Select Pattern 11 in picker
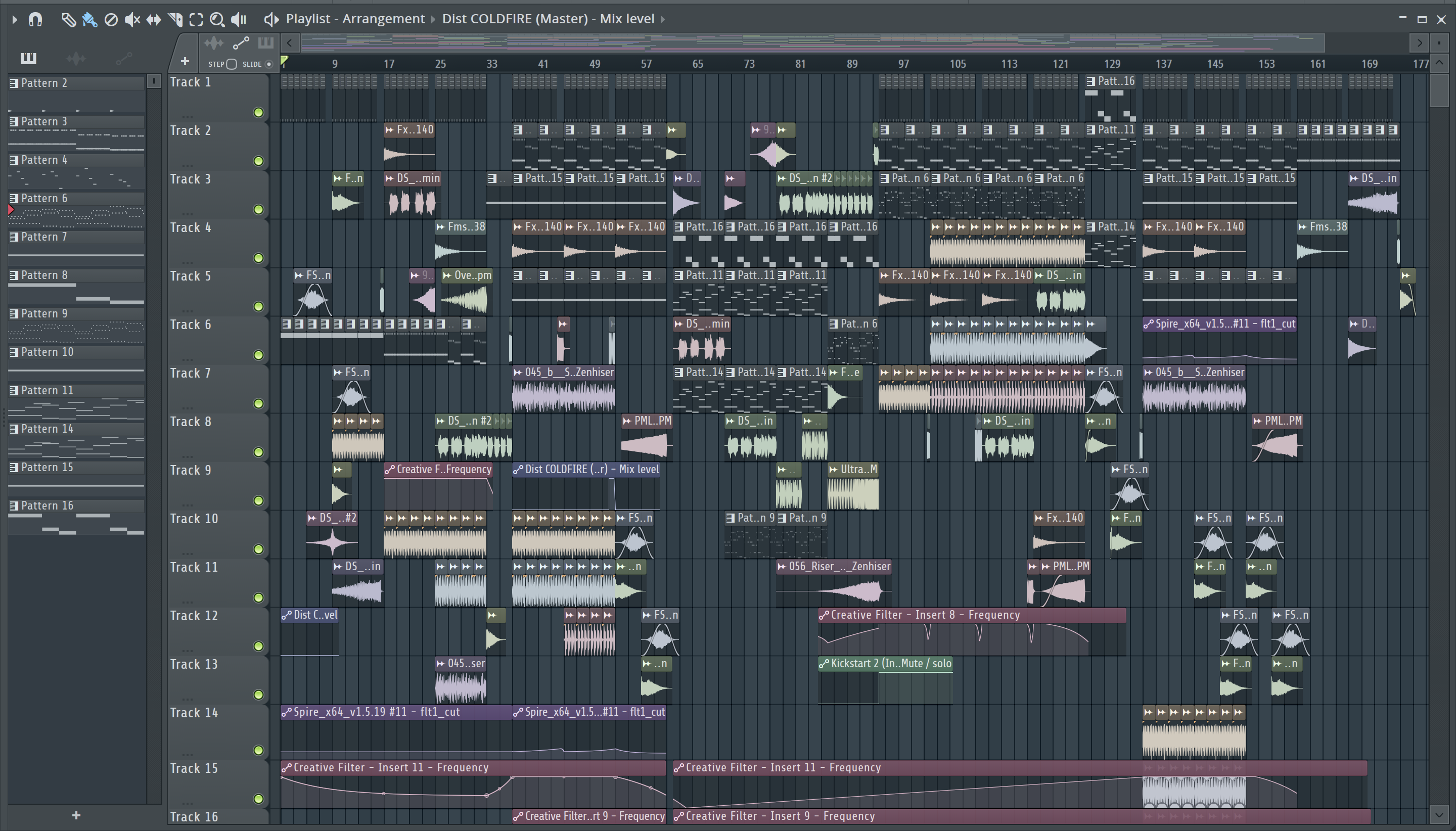Viewport: 1456px width, 831px height. click(76, 401)
